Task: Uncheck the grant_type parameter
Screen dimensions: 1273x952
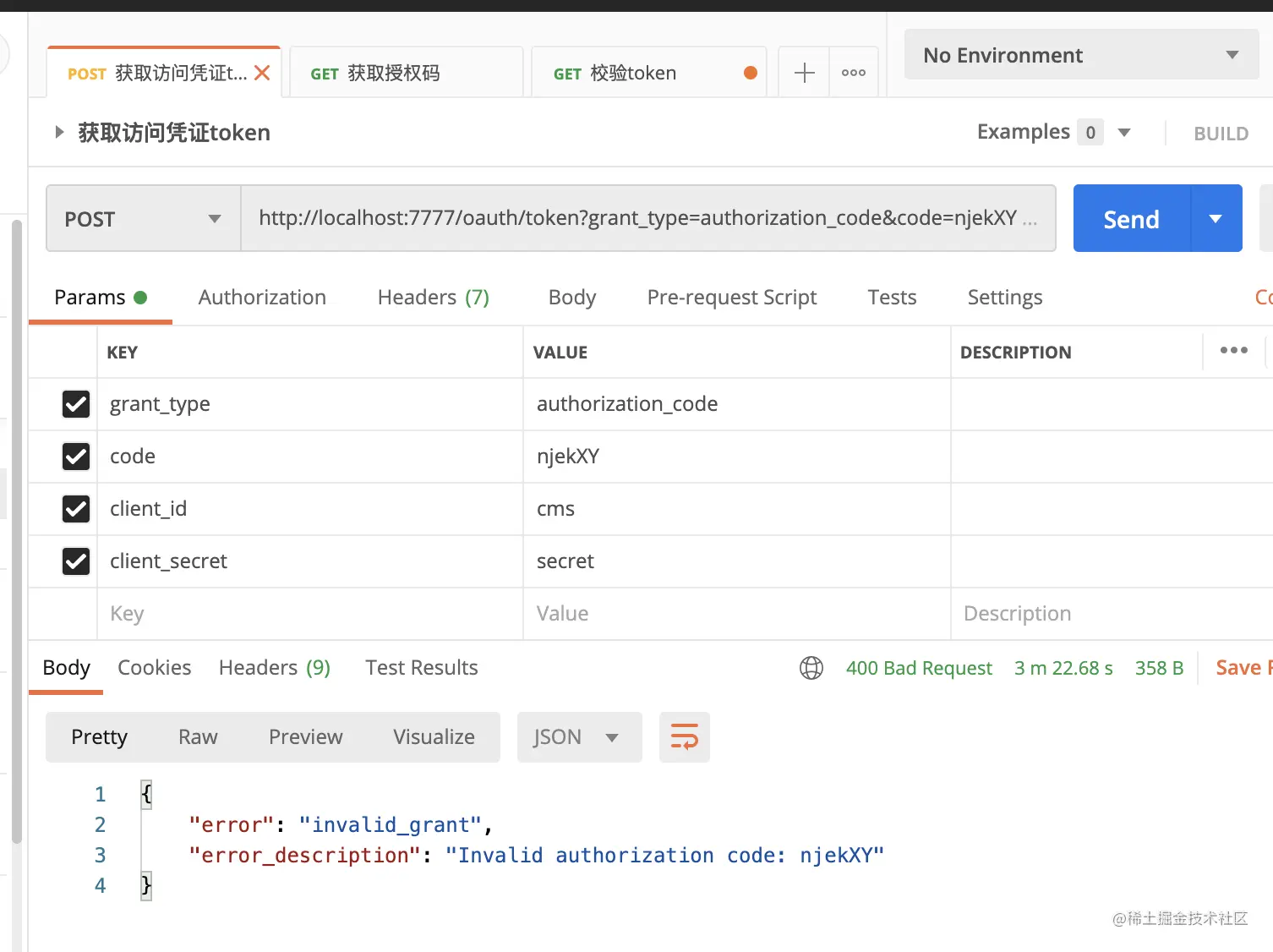Action: (x=75, y=404)
